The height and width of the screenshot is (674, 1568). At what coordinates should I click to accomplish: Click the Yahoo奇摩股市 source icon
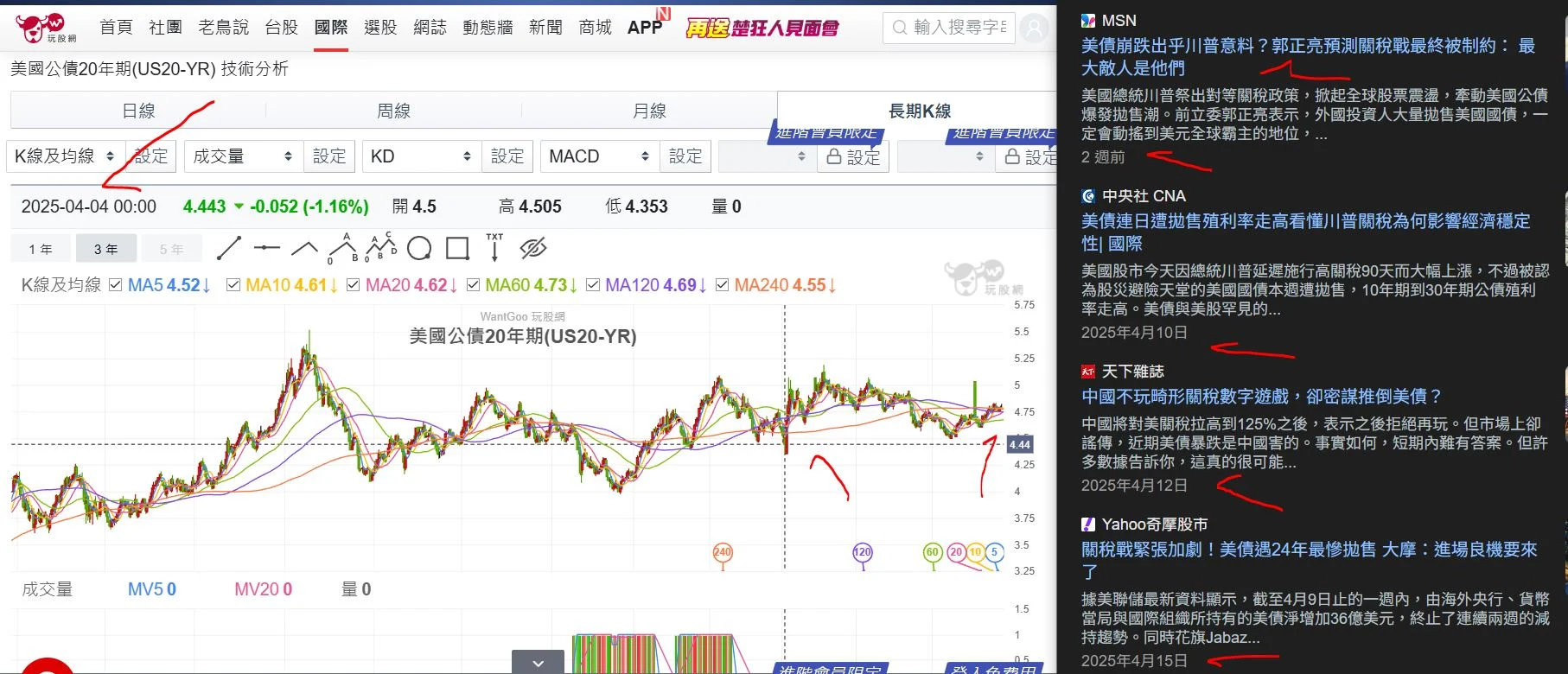click(x=1088, y=525)
